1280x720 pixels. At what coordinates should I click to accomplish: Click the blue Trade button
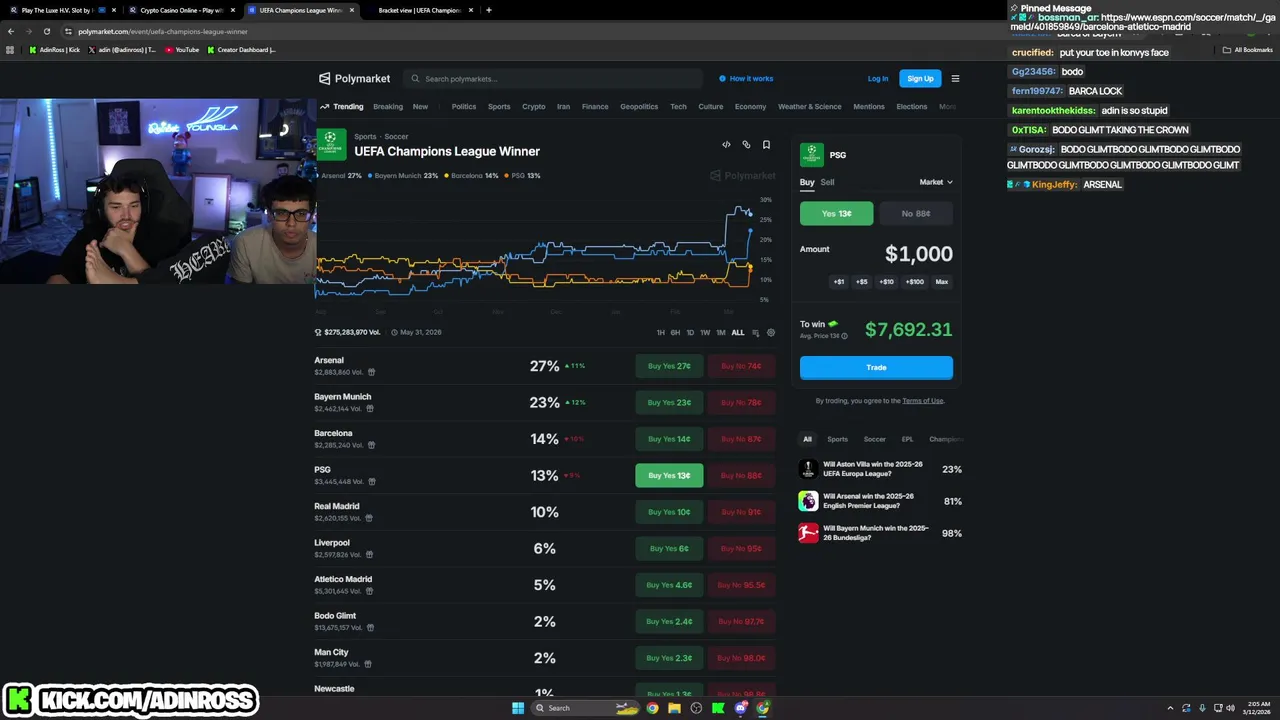tap(876, 367)
